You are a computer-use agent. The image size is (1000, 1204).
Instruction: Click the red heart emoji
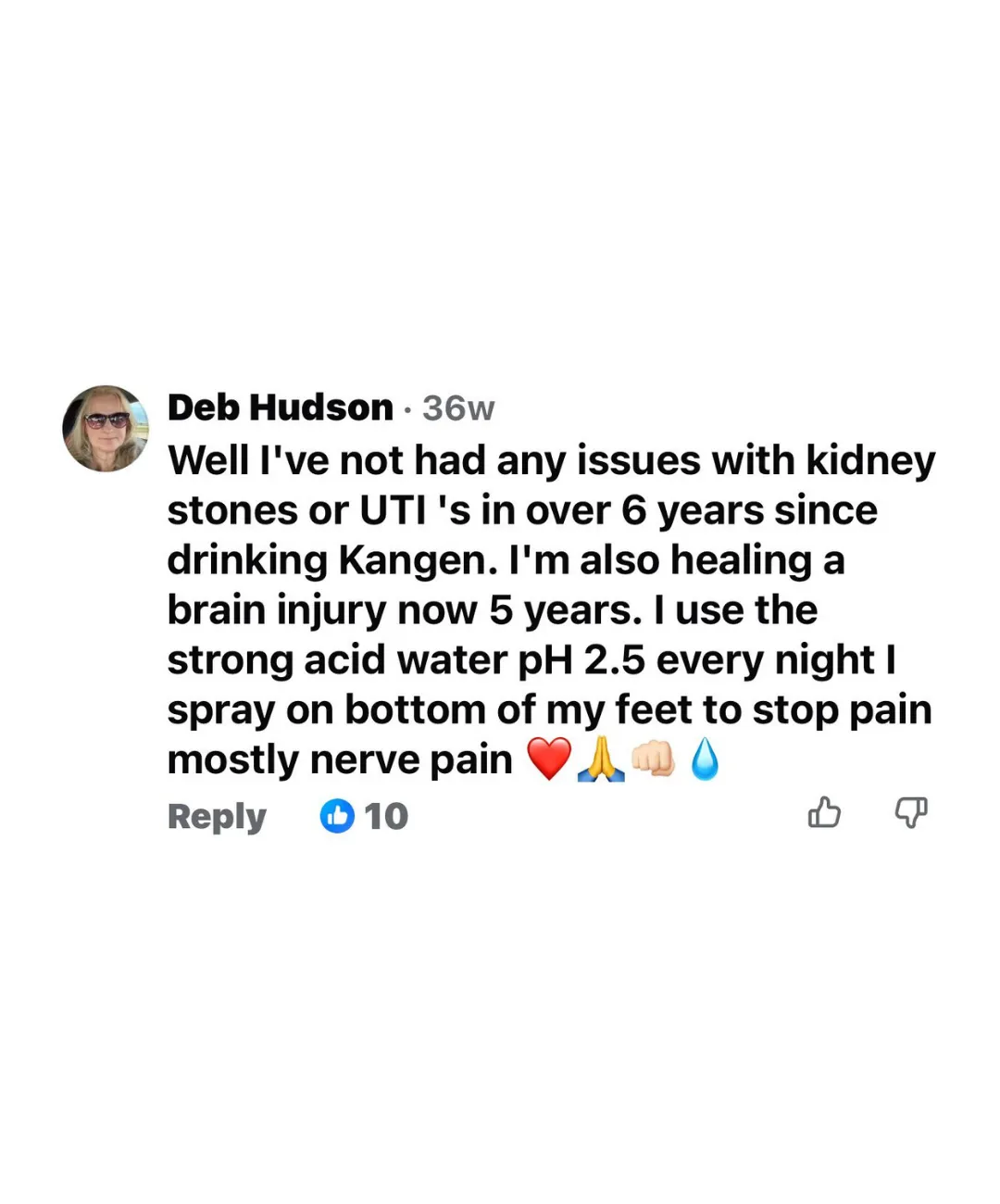[549, 759]
